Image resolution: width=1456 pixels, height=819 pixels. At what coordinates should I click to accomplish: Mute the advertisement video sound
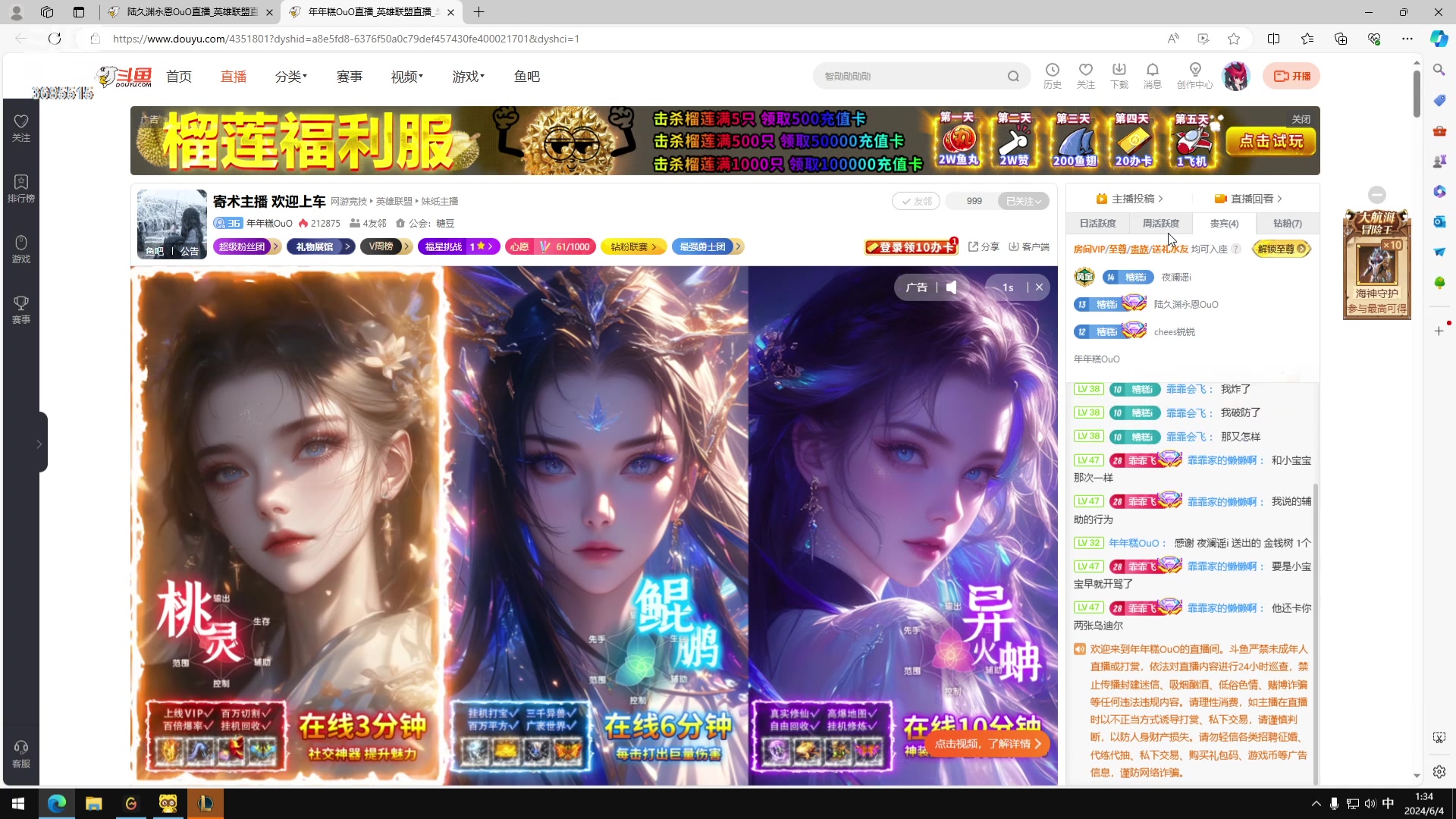(952, 287)
